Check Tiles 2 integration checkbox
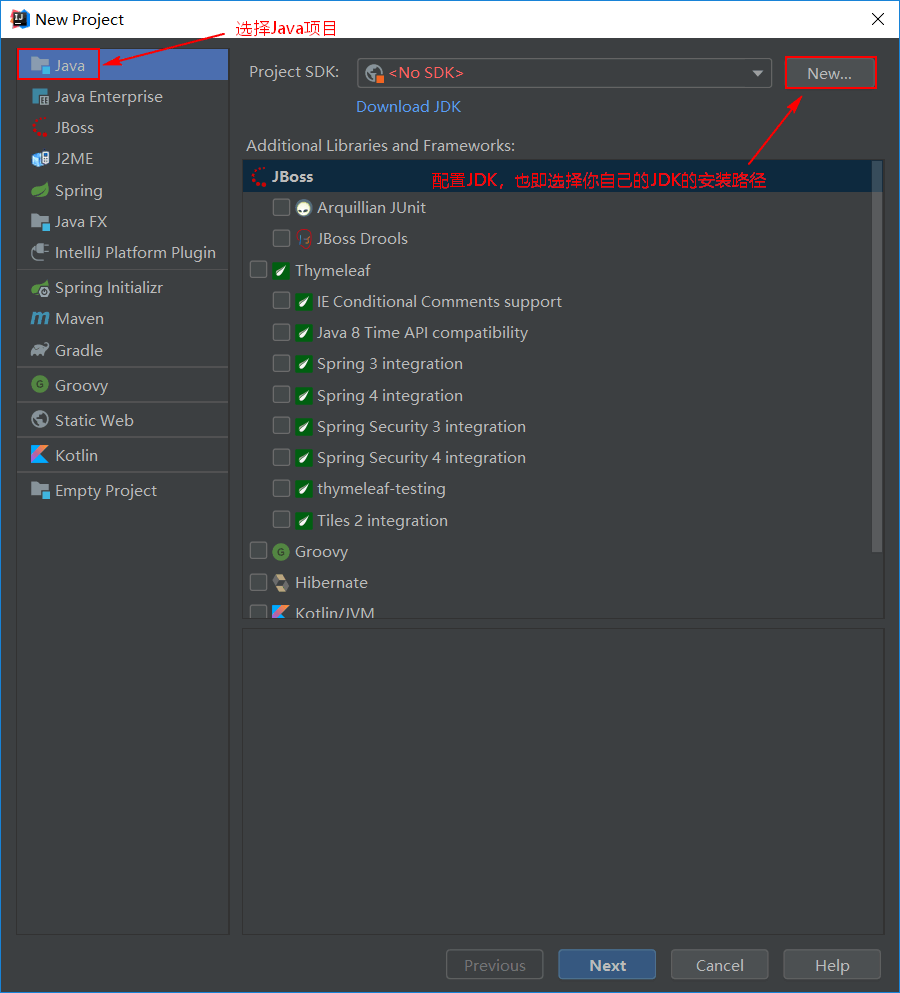900x993 pixels. coord(281,519)
